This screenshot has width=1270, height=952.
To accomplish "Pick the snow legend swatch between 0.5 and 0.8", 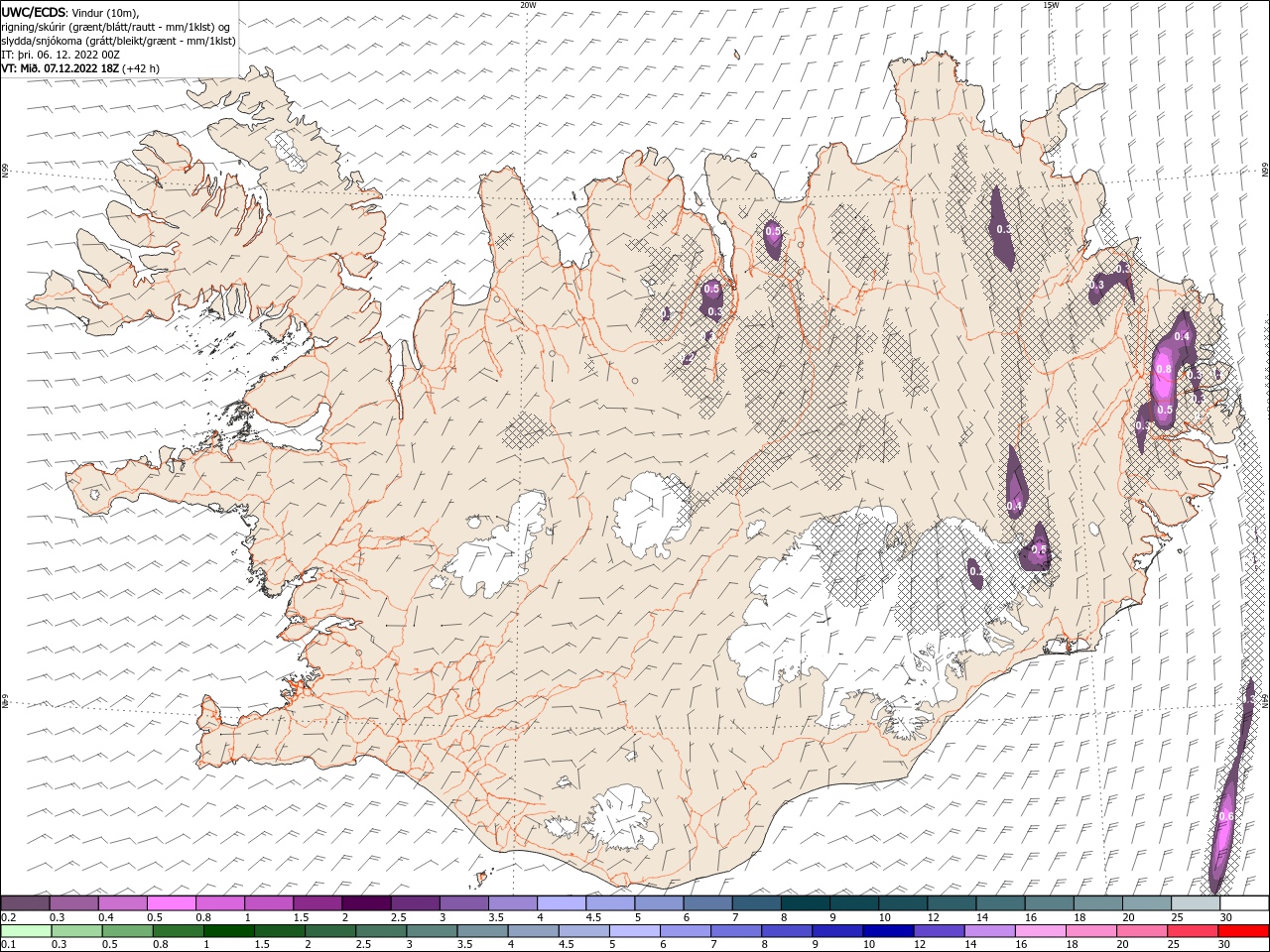I will tap(172, 902).
